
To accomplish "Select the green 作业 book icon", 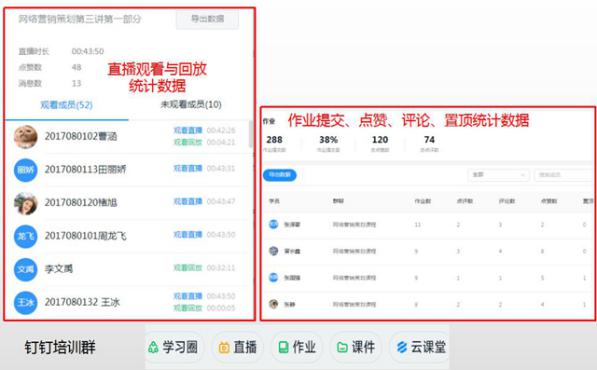I will tap(283, 347).
